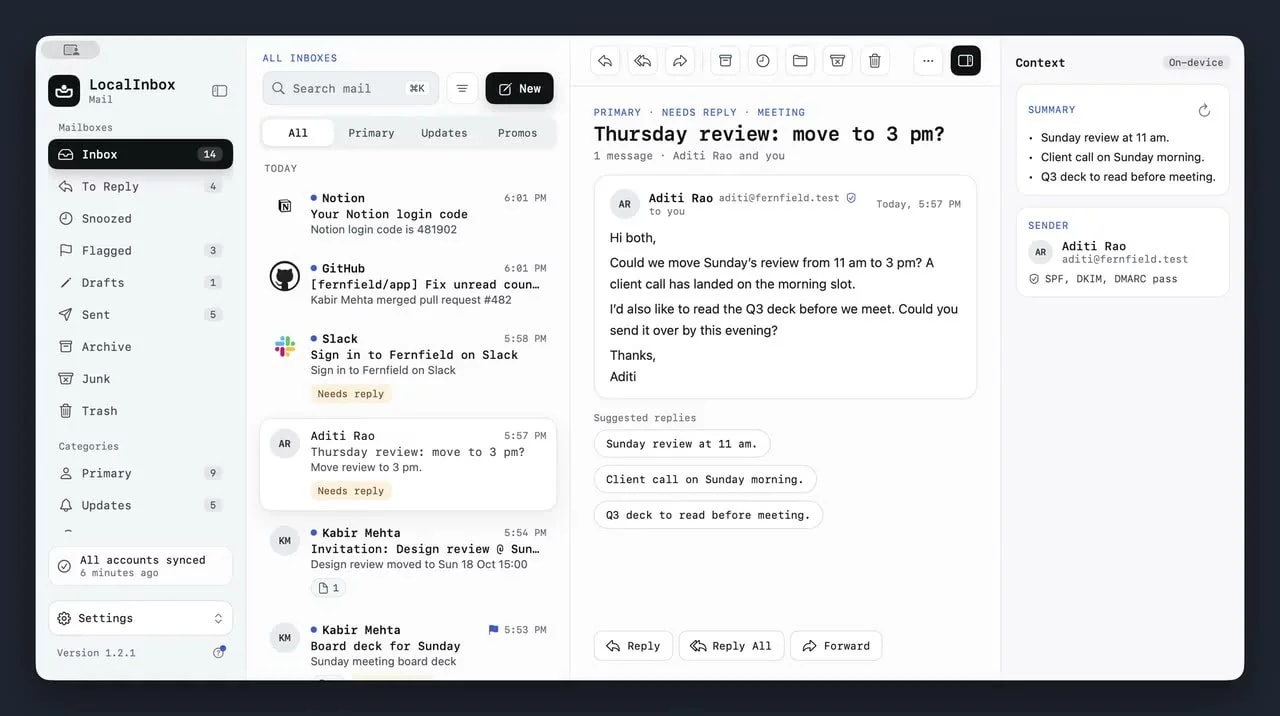
Task: Click the AR avatar in the message header
Action: 625,204
